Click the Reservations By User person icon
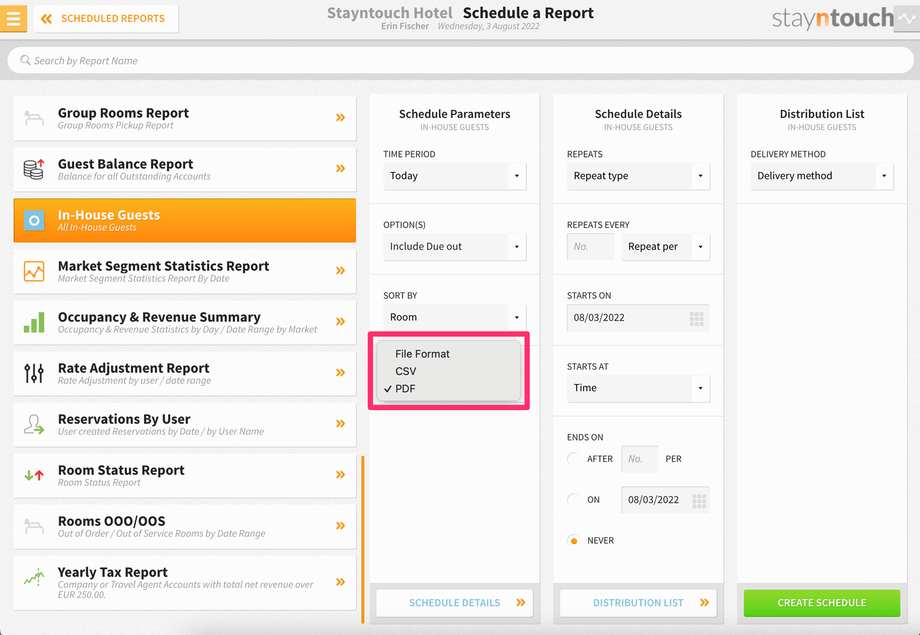The image size is (920, 635). [x=34, y=424]
